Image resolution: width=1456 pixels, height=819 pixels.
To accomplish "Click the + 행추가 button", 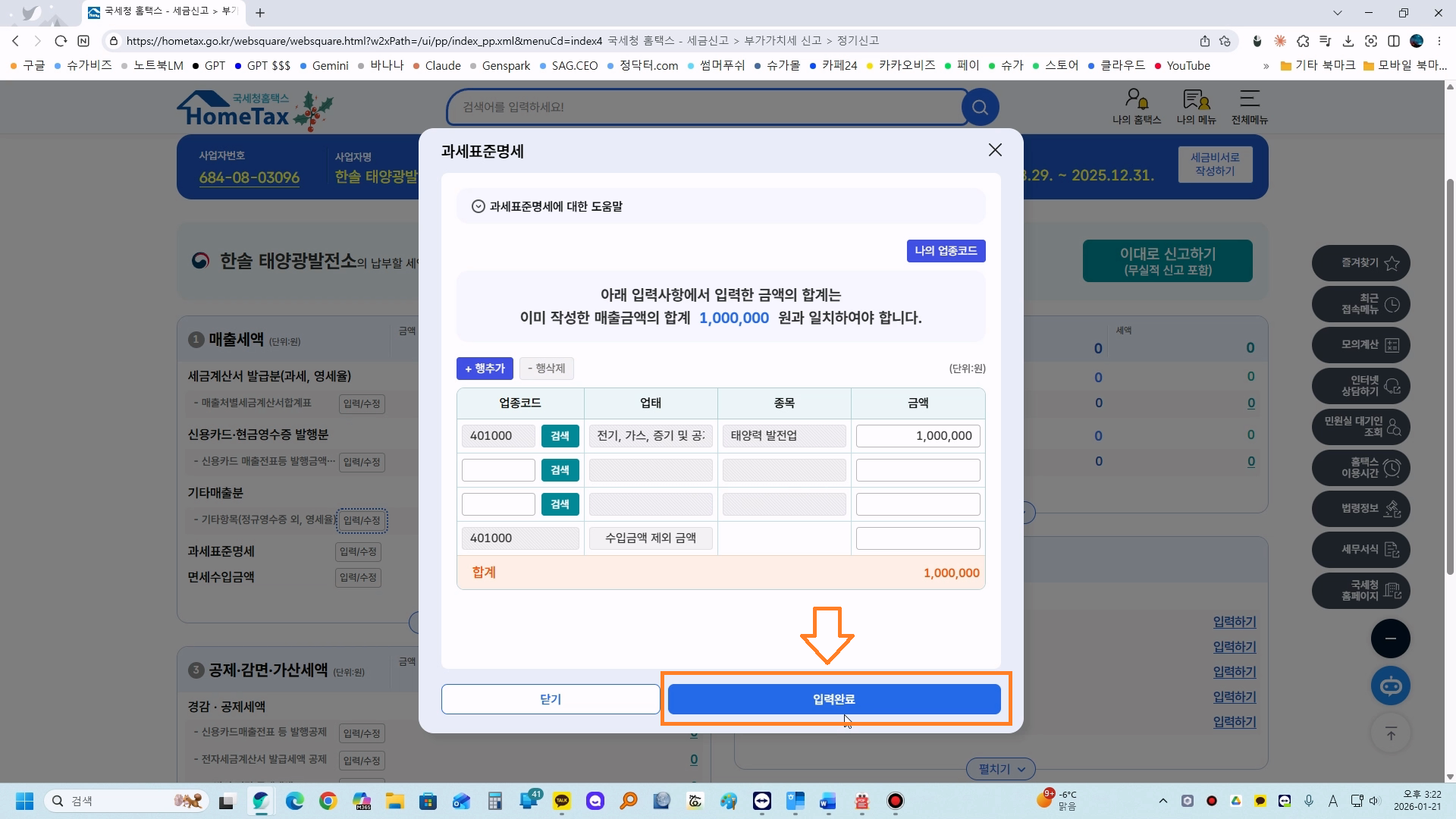I will (x=485, y=369).
